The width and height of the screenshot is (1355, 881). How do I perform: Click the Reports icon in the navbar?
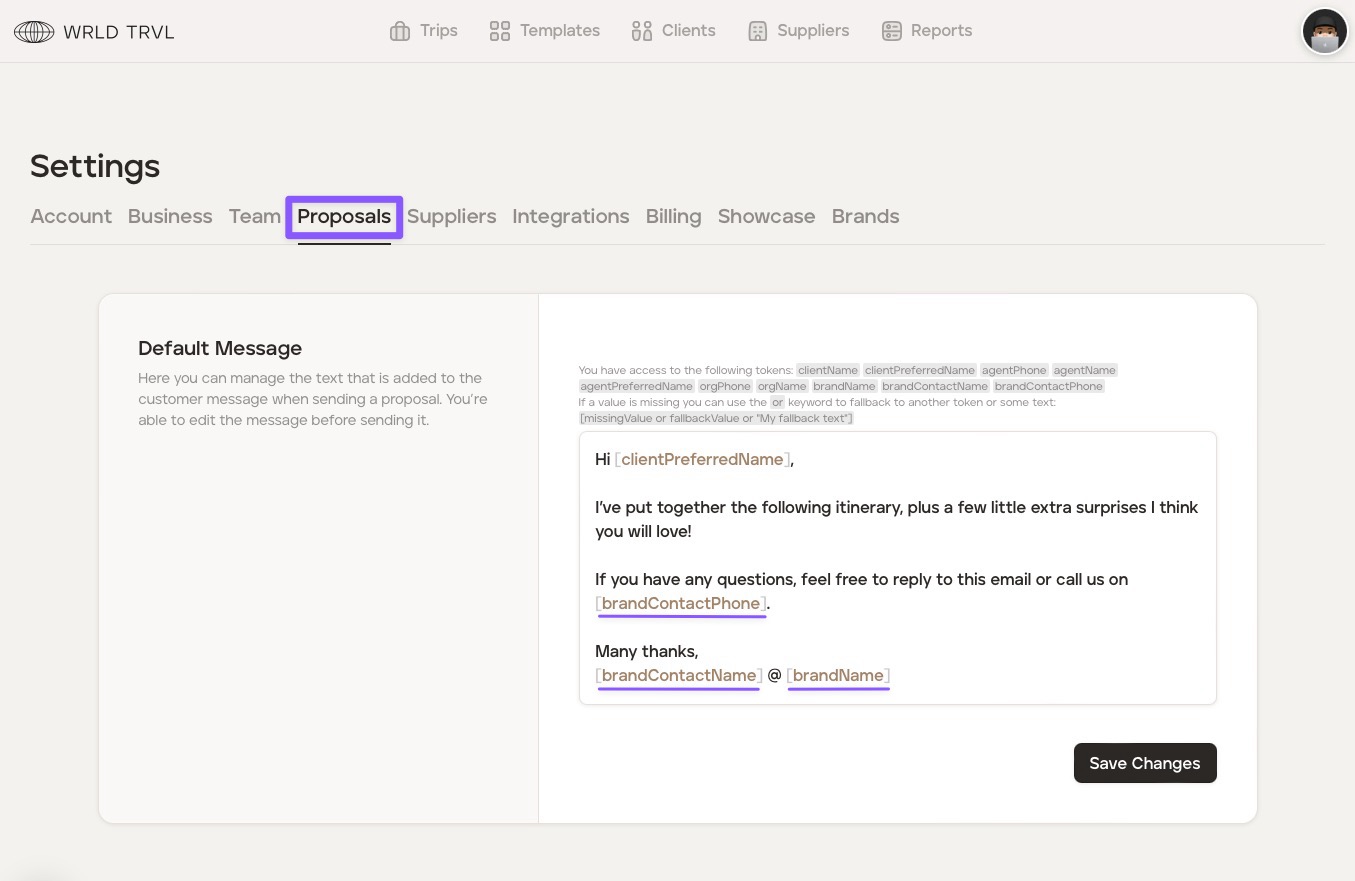tap(892, 31)
